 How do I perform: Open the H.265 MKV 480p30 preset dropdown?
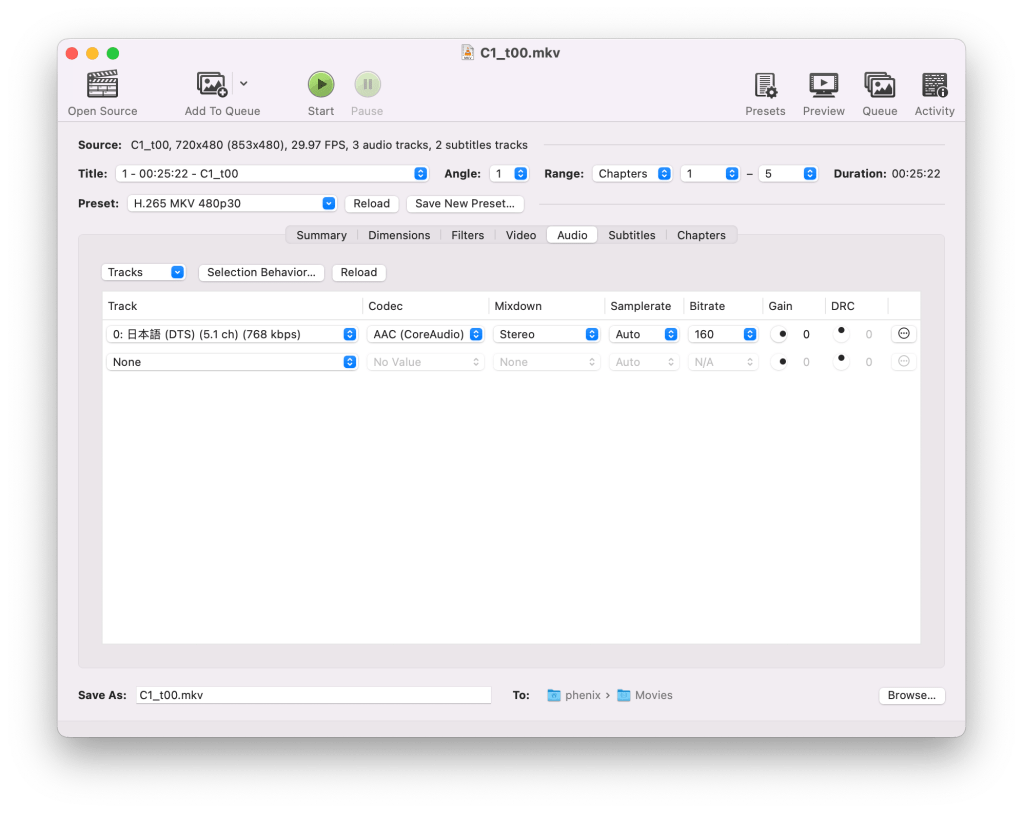click(x=233, y=204)
